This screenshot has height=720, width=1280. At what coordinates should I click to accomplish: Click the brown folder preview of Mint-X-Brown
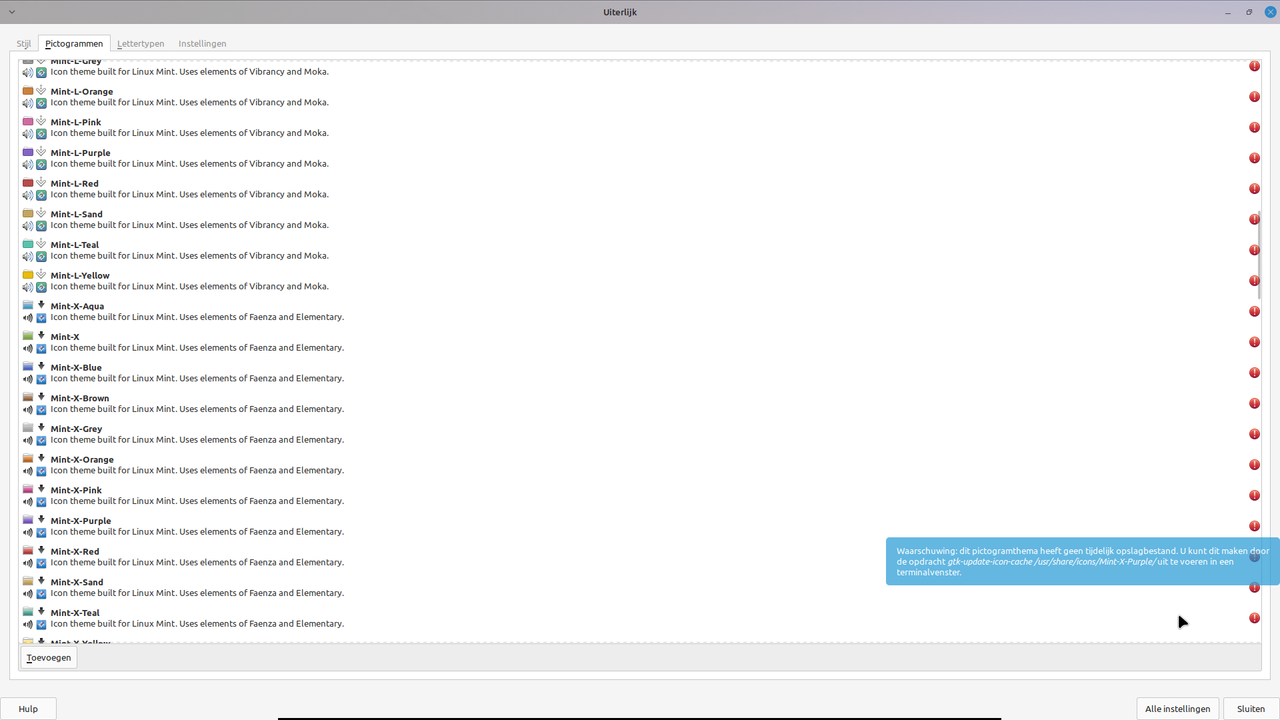point(28,397)
